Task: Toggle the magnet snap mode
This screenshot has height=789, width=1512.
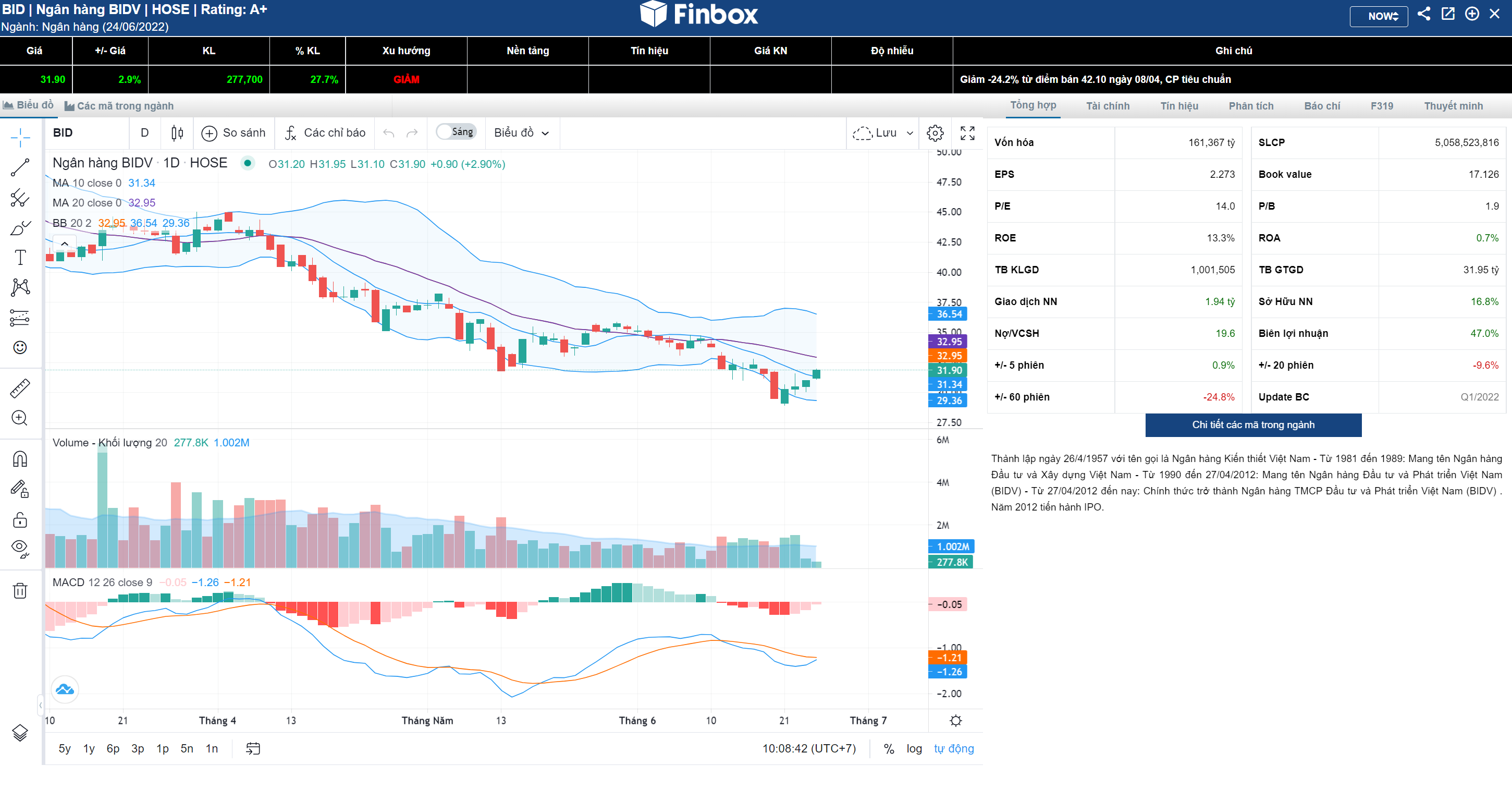Action: [20, 459]
